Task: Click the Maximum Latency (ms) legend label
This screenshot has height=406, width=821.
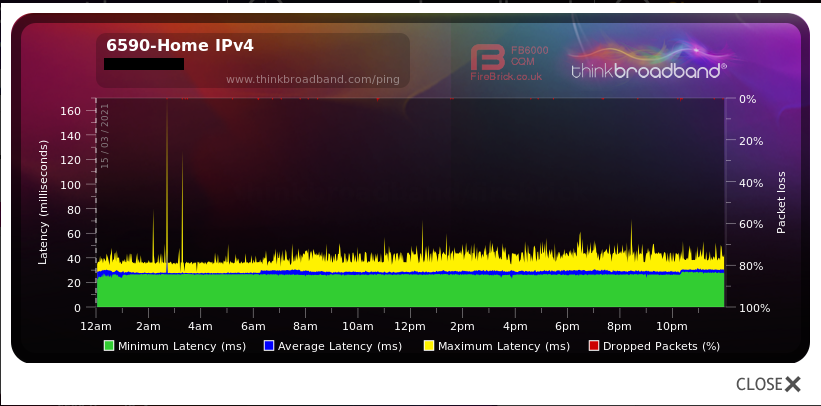Action: [x=504, y=346]
